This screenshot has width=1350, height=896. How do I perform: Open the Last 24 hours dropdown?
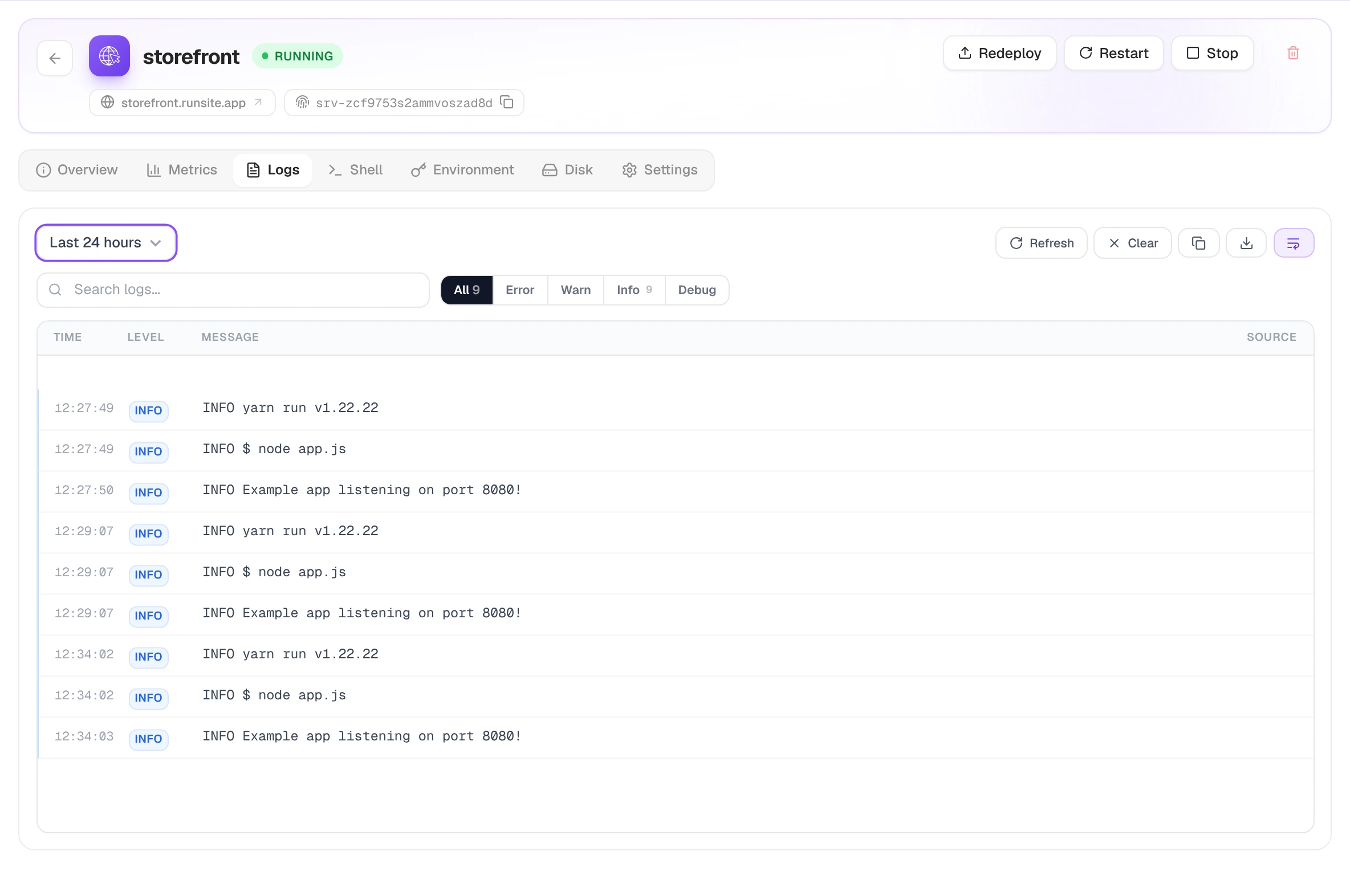click(106, 243)
